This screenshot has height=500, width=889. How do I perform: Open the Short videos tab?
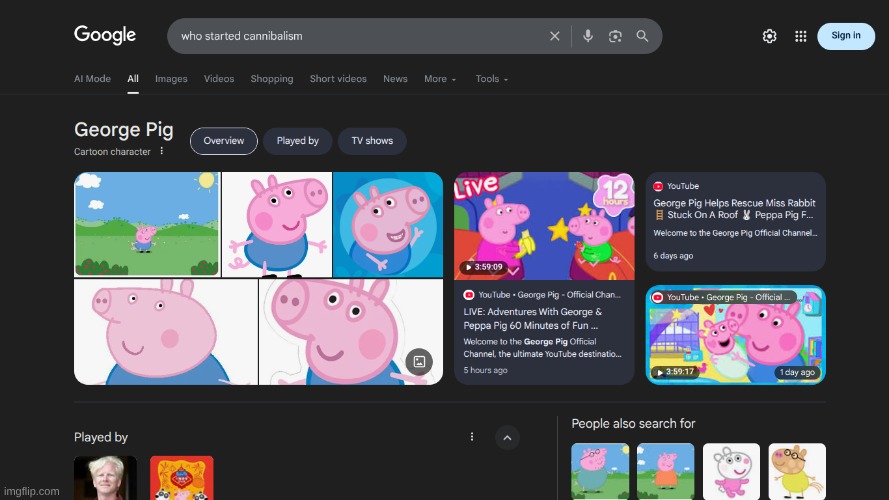pos(338,79)
